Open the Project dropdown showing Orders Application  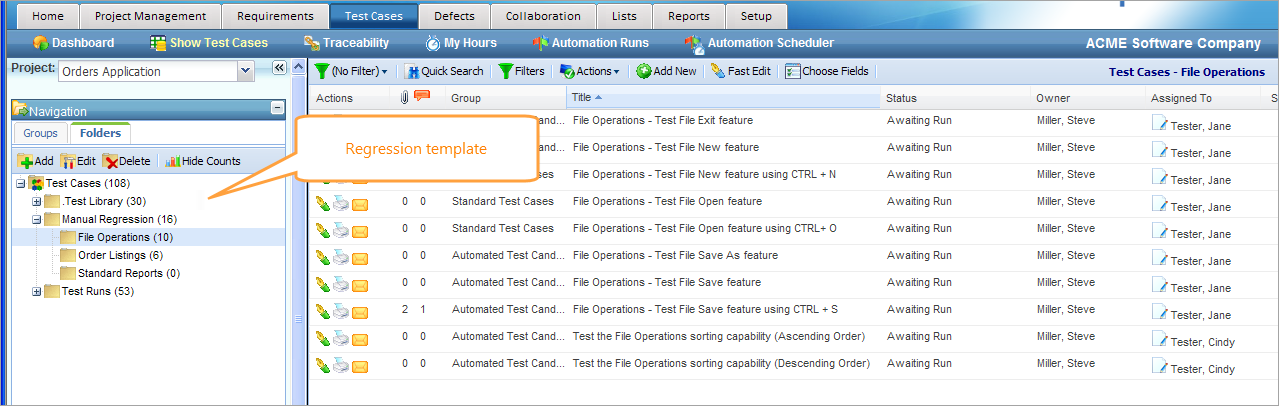(245, 71)
